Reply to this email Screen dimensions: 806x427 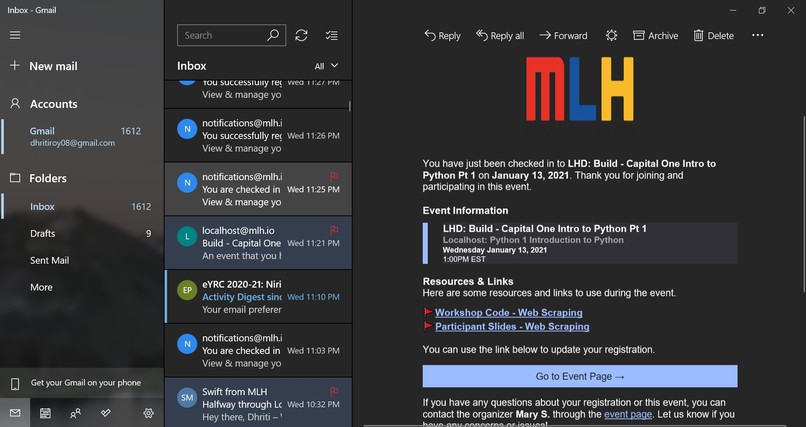pos(442,35)
